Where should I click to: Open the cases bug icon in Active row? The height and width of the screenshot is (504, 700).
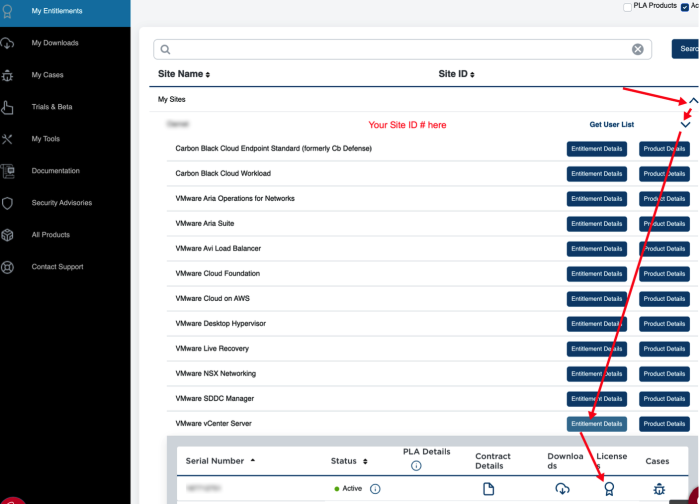659,489
